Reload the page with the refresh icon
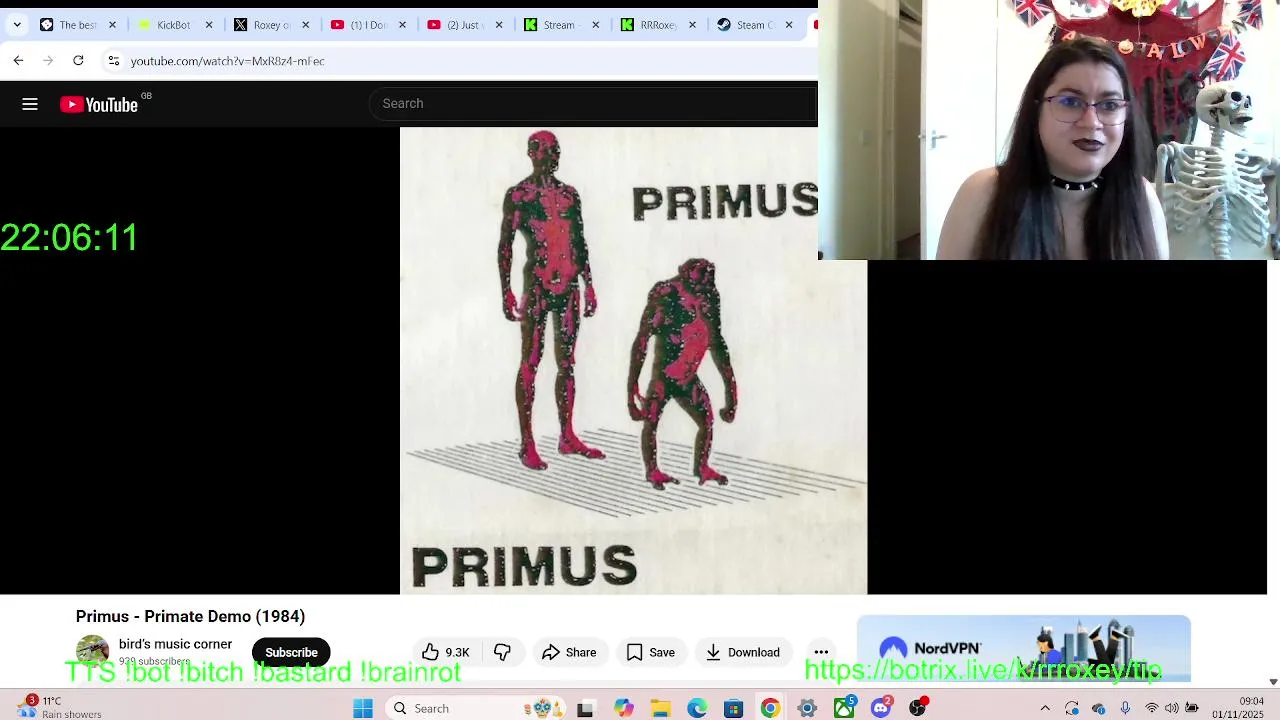 pos(78,61)
